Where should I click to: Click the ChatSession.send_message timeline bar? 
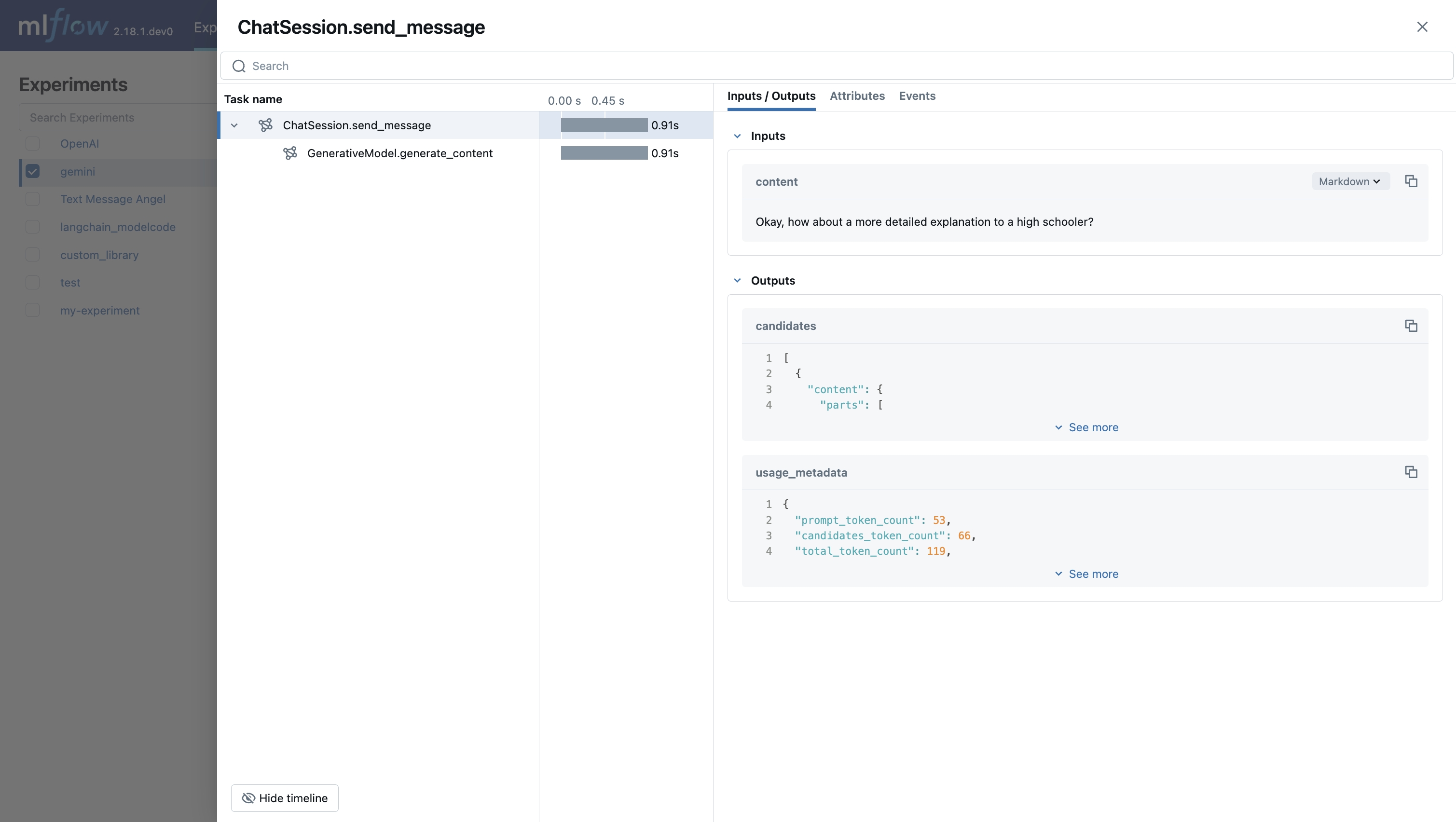coord(604,125)
